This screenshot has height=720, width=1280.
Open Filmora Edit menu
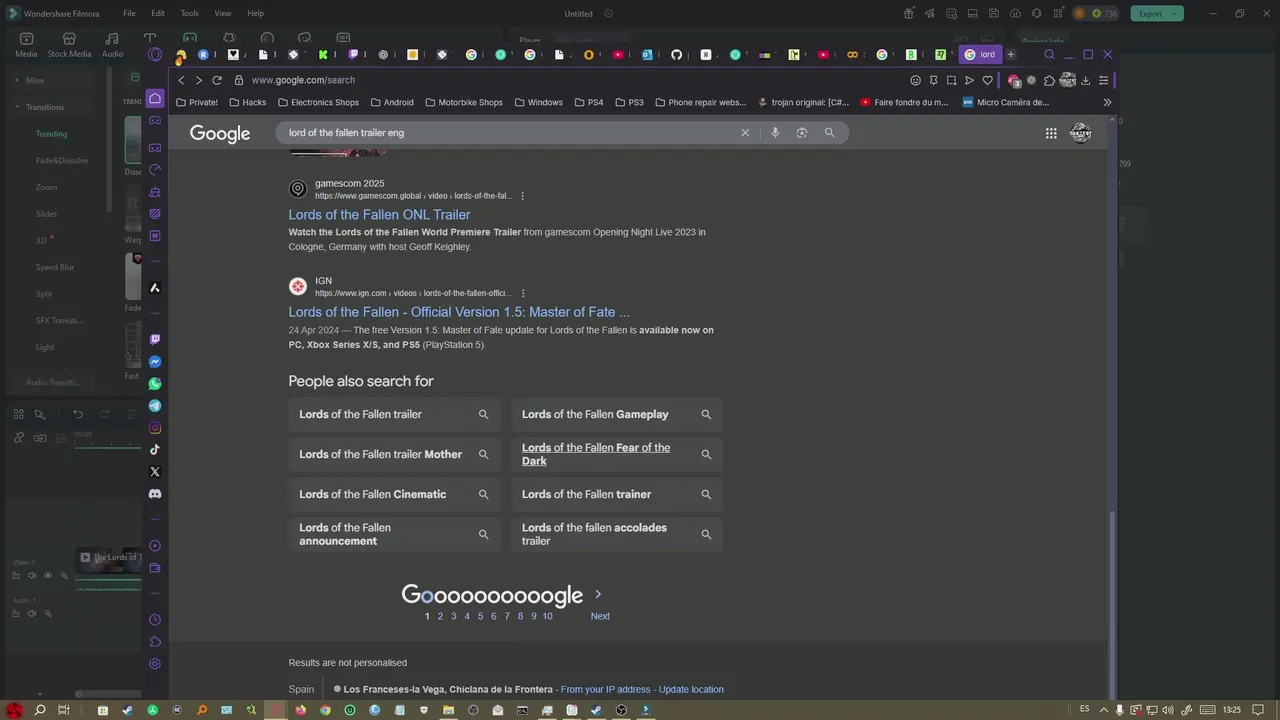(x=158, y=14)
